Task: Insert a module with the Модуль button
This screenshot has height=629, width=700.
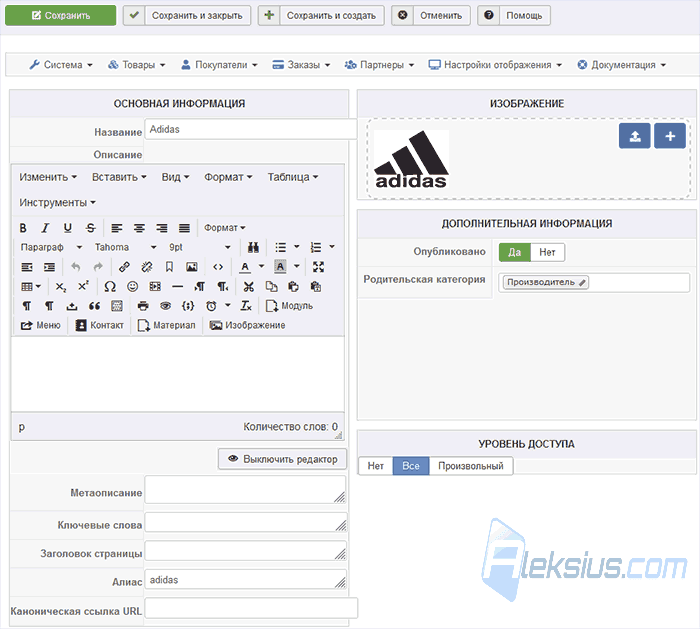Action: coord(289,306)
